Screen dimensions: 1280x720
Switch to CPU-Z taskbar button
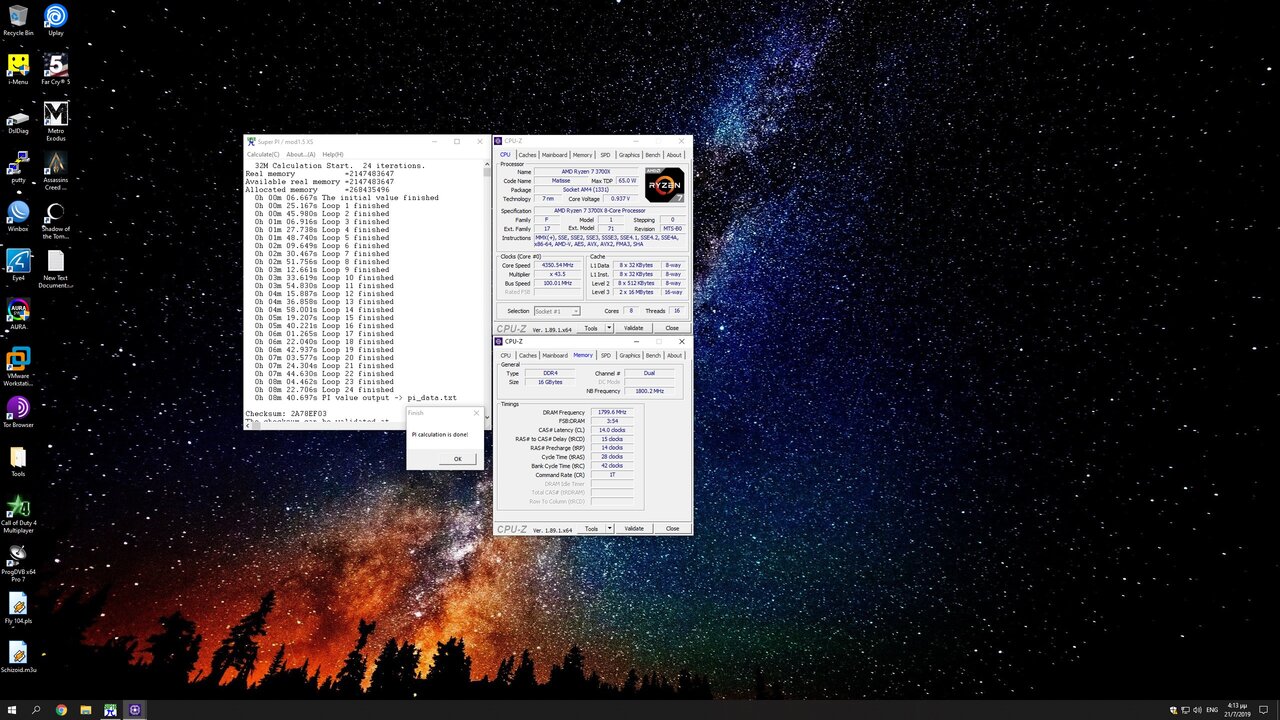click(135, 710)
